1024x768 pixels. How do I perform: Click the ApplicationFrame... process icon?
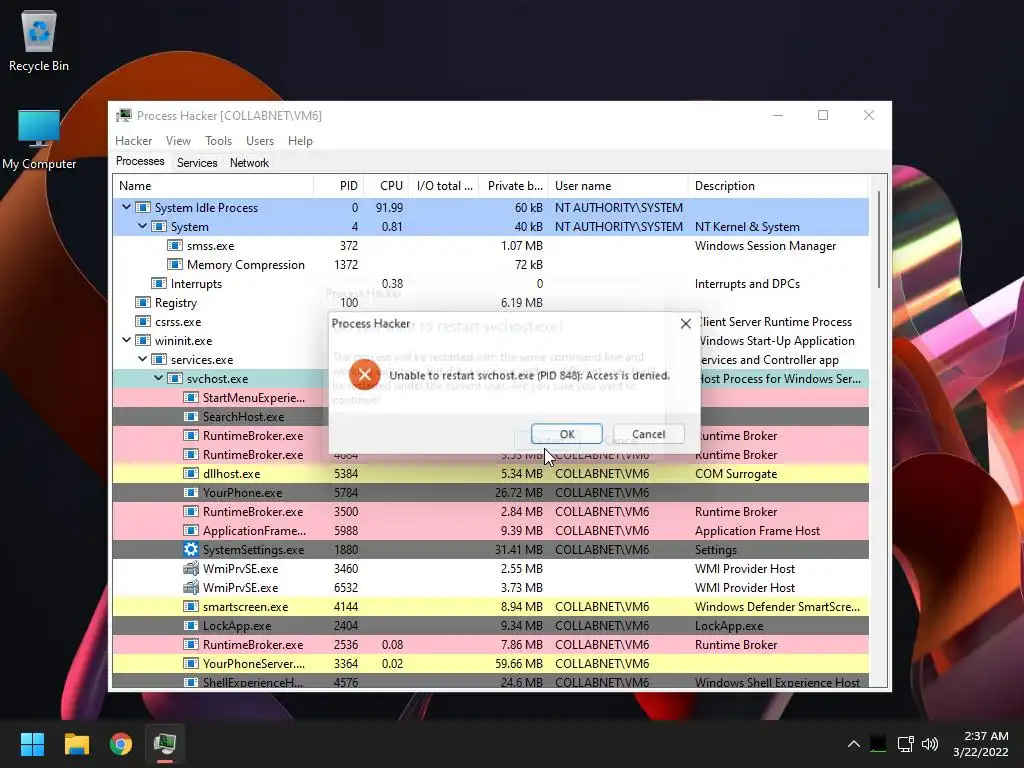pyautogui.click(x=191, y=530)
